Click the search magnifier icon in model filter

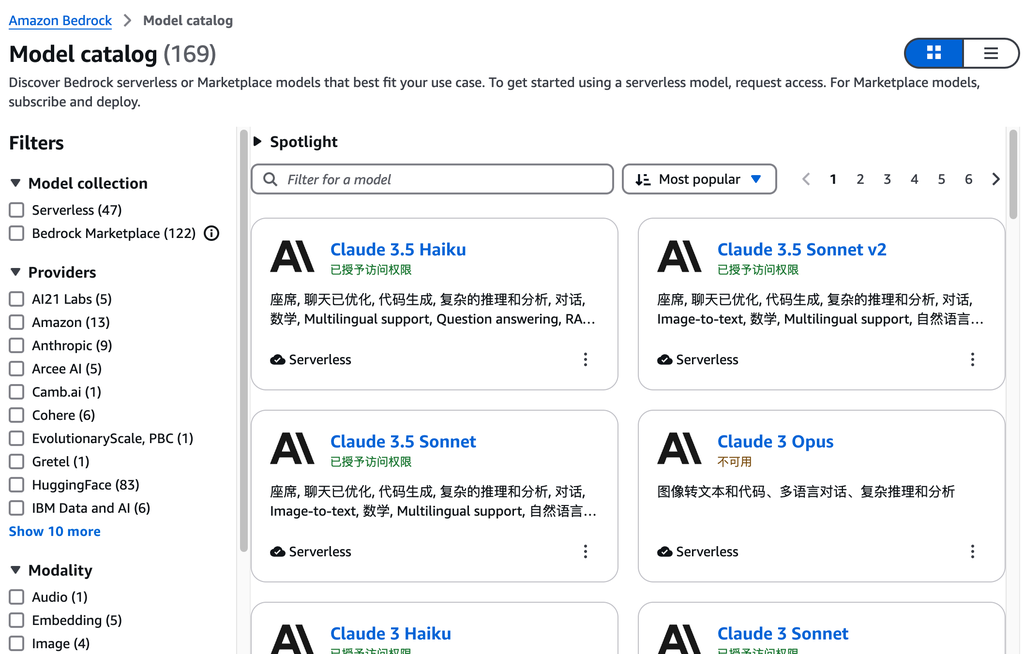(270, 179)
